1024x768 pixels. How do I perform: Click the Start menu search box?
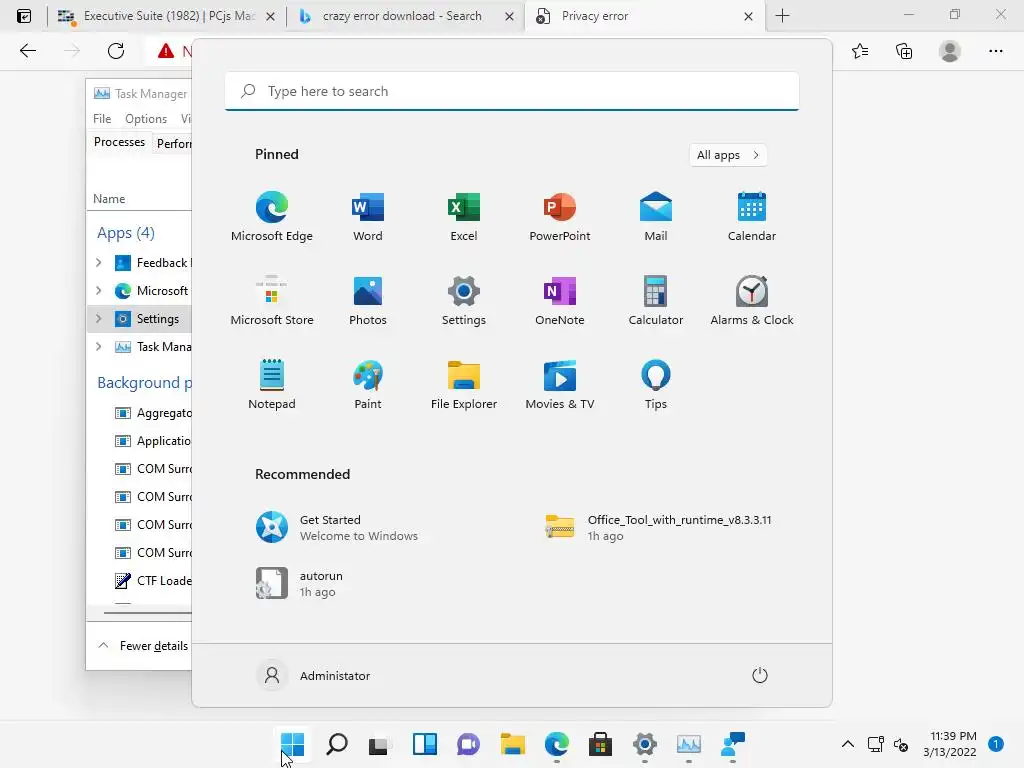512,91
